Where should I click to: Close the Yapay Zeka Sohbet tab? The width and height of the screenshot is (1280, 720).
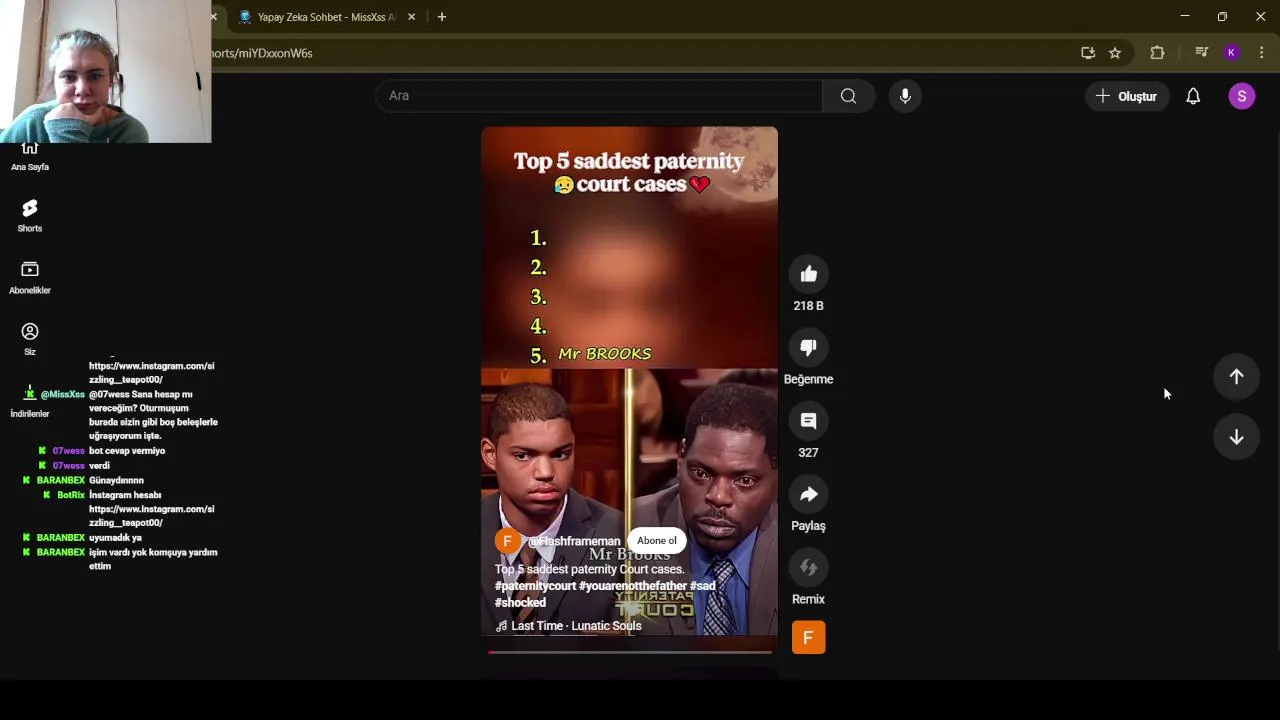pos(411,17)
